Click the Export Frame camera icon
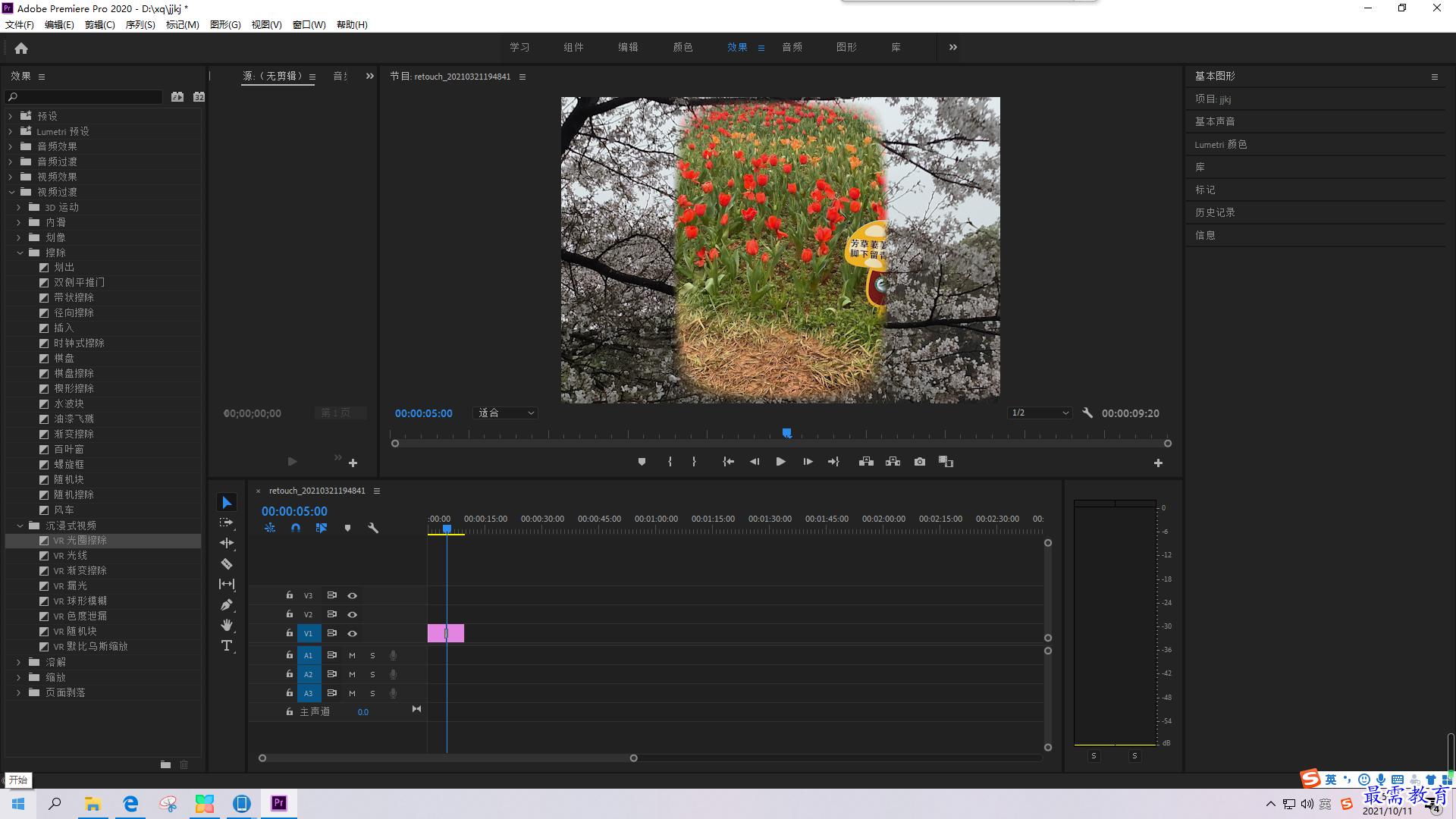The height and width of the screenshot is (819, 1456). [920, 462]
